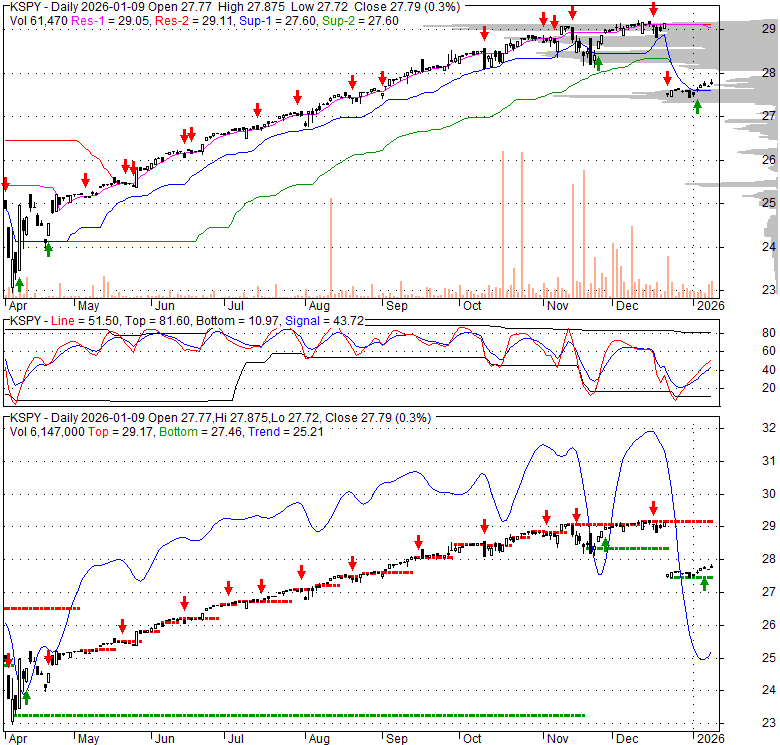Click the green up arrow in late December on top chart
This screenshot has width=780, height=745.
tap(697, 107)
